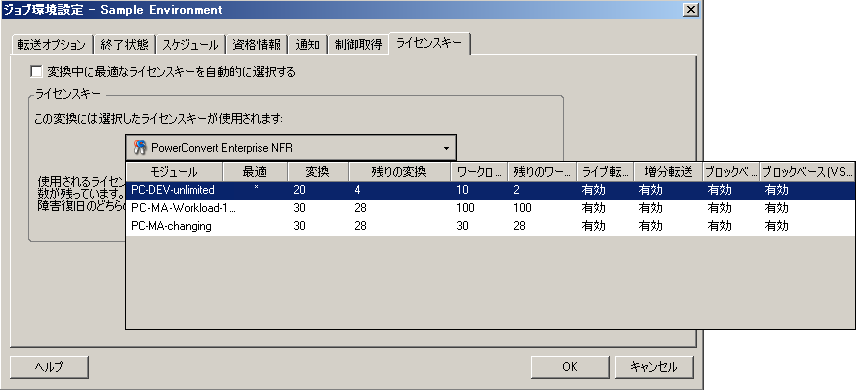Screen dimensions: 856x390
Task: Click the ブロックベース(VS… column header
Action: [x=807, y=172]
